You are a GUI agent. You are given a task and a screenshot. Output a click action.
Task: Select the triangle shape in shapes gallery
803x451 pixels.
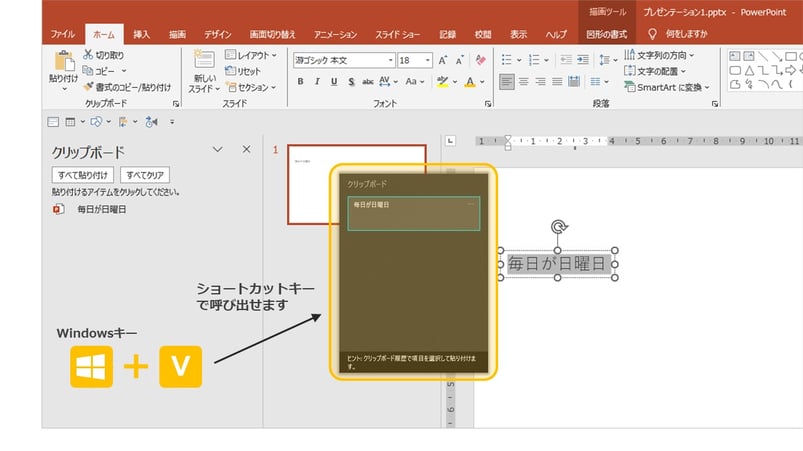pos(749,71)
